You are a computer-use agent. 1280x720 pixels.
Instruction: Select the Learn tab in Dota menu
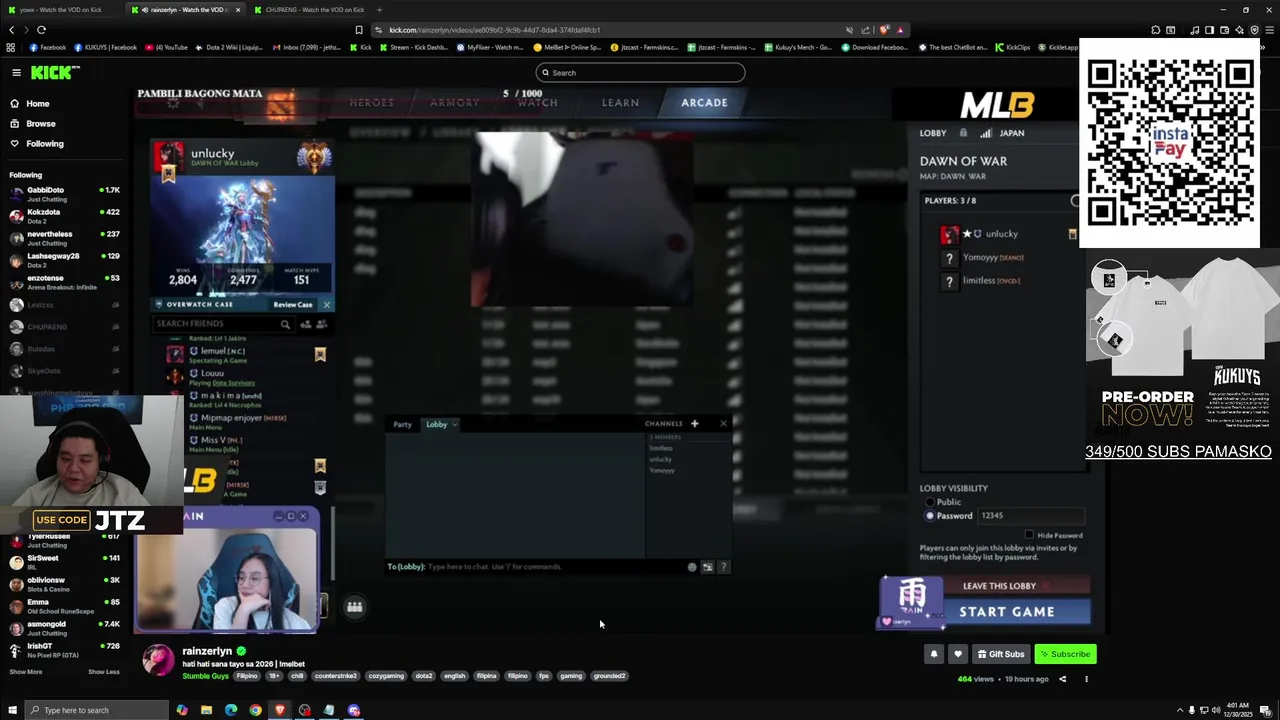pyautogui.click(x=620, y=103)
